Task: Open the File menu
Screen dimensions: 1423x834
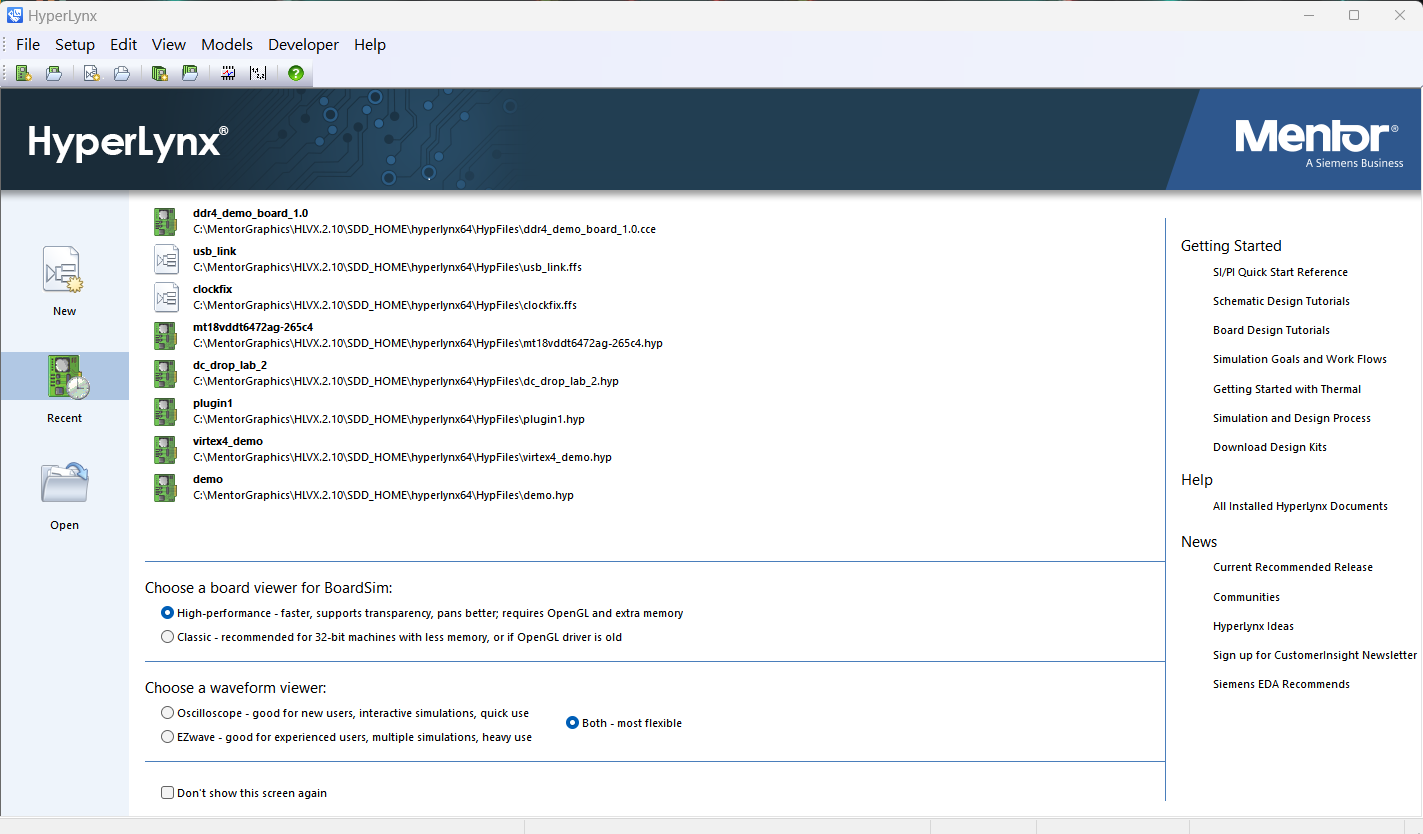Action: 28,45
